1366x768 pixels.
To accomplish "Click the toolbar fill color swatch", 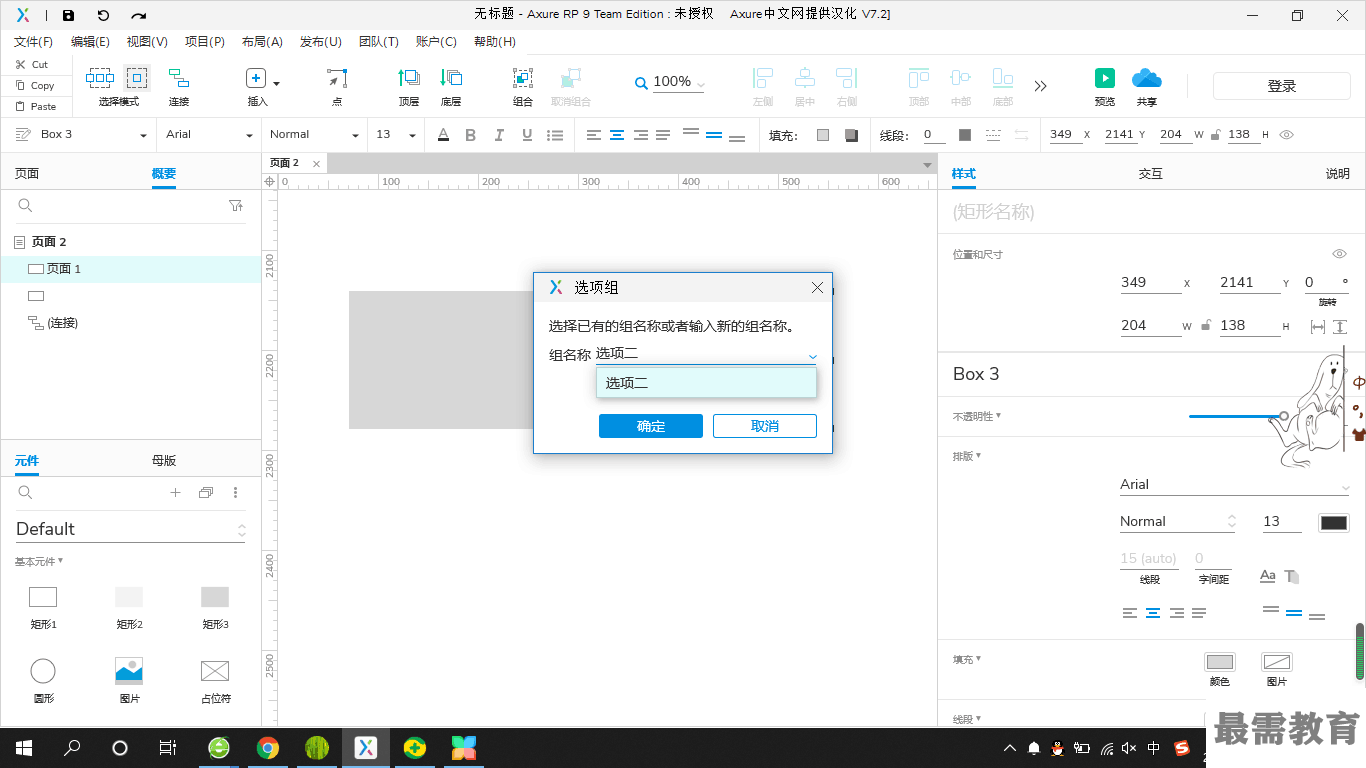I will pyautogui.click(x=823, y=135).
